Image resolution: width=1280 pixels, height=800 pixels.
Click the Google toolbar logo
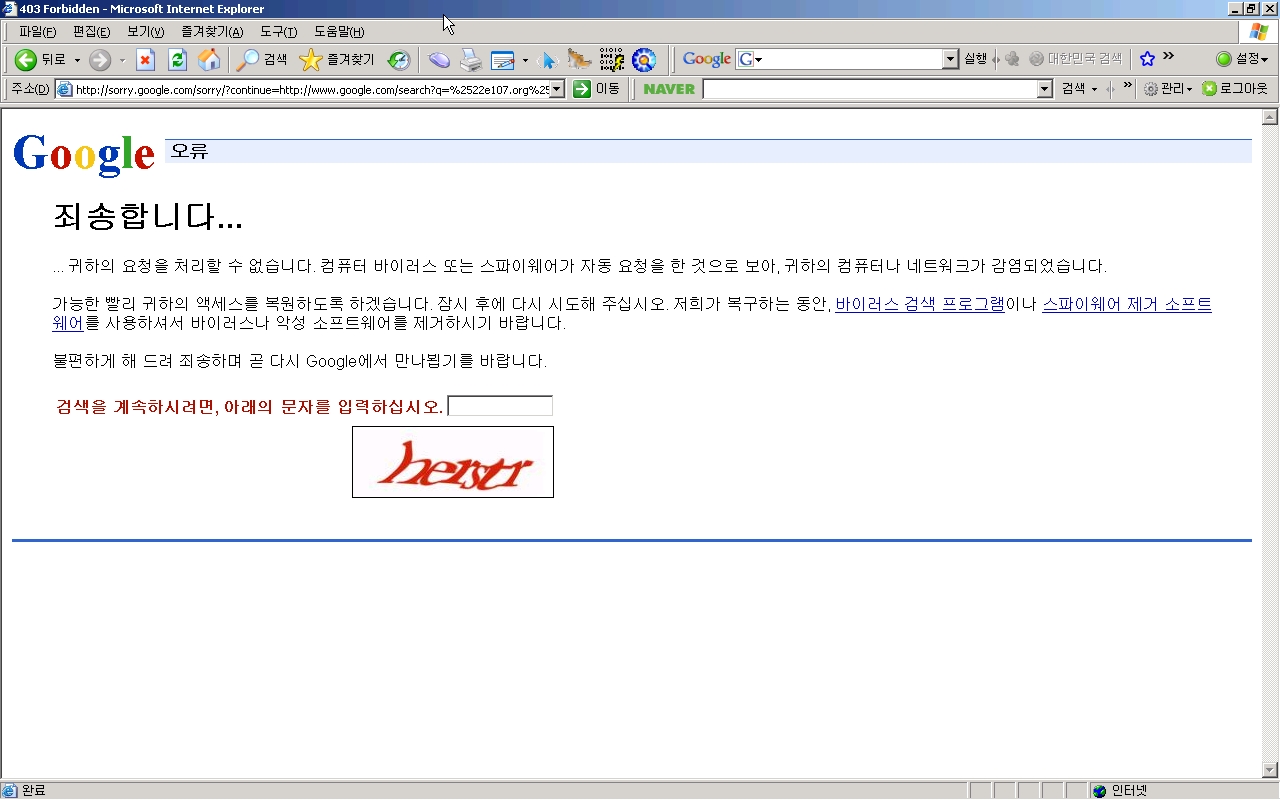pyautogui.click(x=707, y=59)
